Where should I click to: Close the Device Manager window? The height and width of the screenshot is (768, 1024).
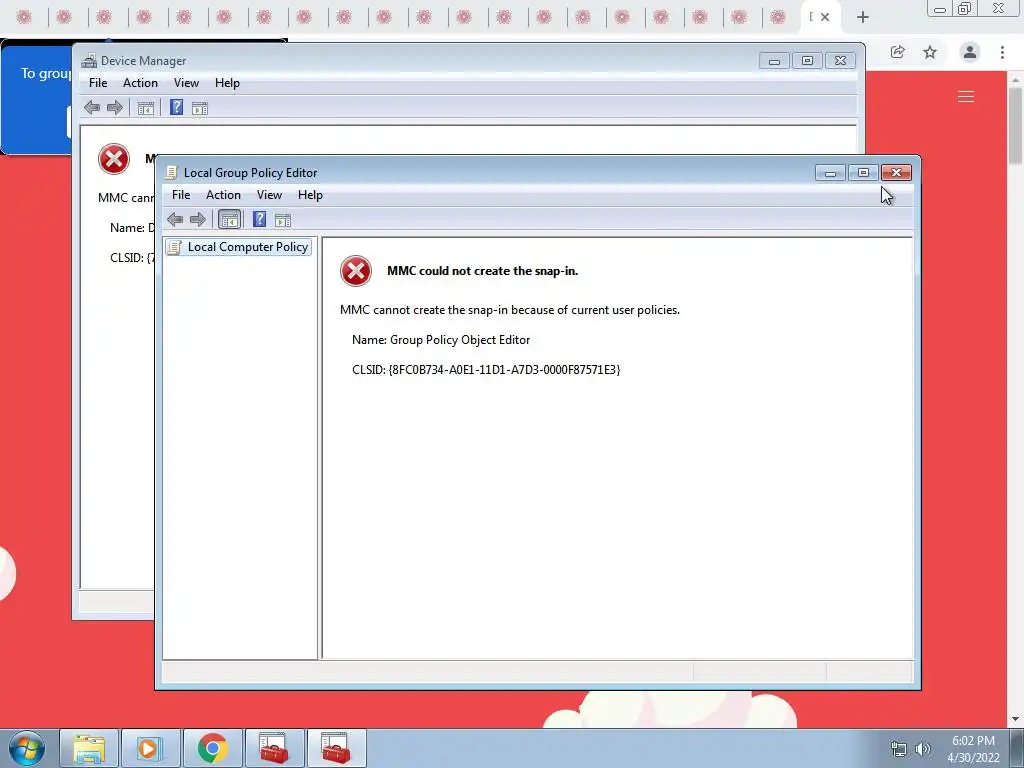pyautogui.click(x=840, y=61)
